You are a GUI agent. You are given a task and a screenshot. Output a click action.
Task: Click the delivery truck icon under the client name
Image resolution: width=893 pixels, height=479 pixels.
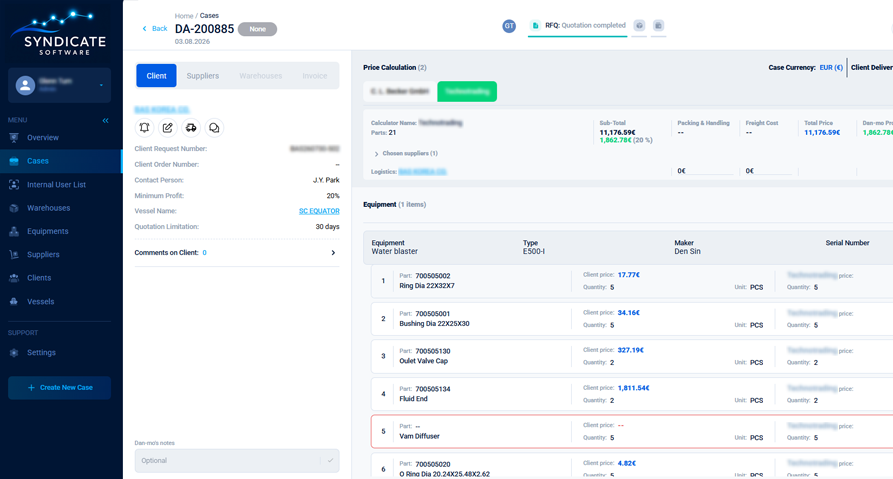pos(191,128)
